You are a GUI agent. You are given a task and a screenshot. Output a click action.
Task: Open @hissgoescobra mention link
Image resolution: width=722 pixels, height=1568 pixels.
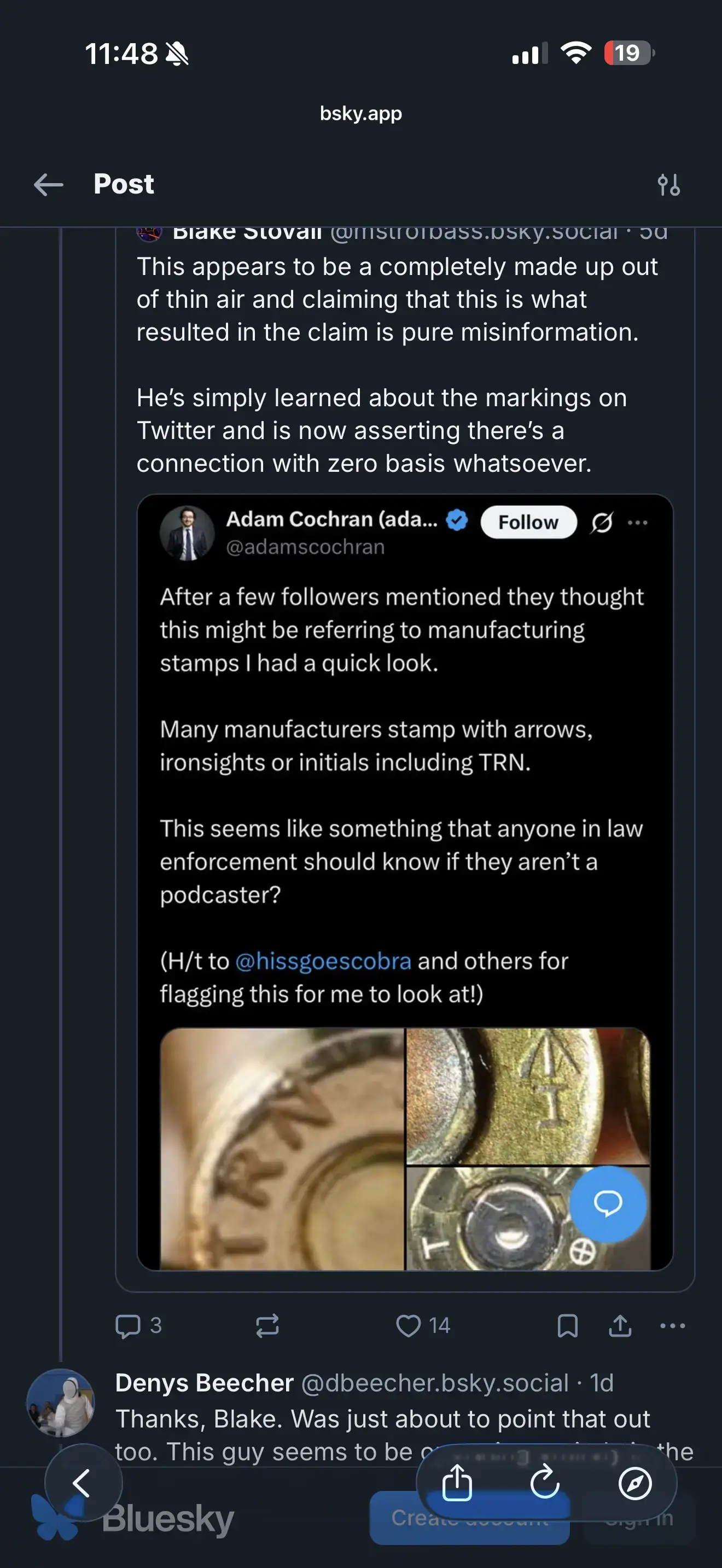(x=323, y=961)
